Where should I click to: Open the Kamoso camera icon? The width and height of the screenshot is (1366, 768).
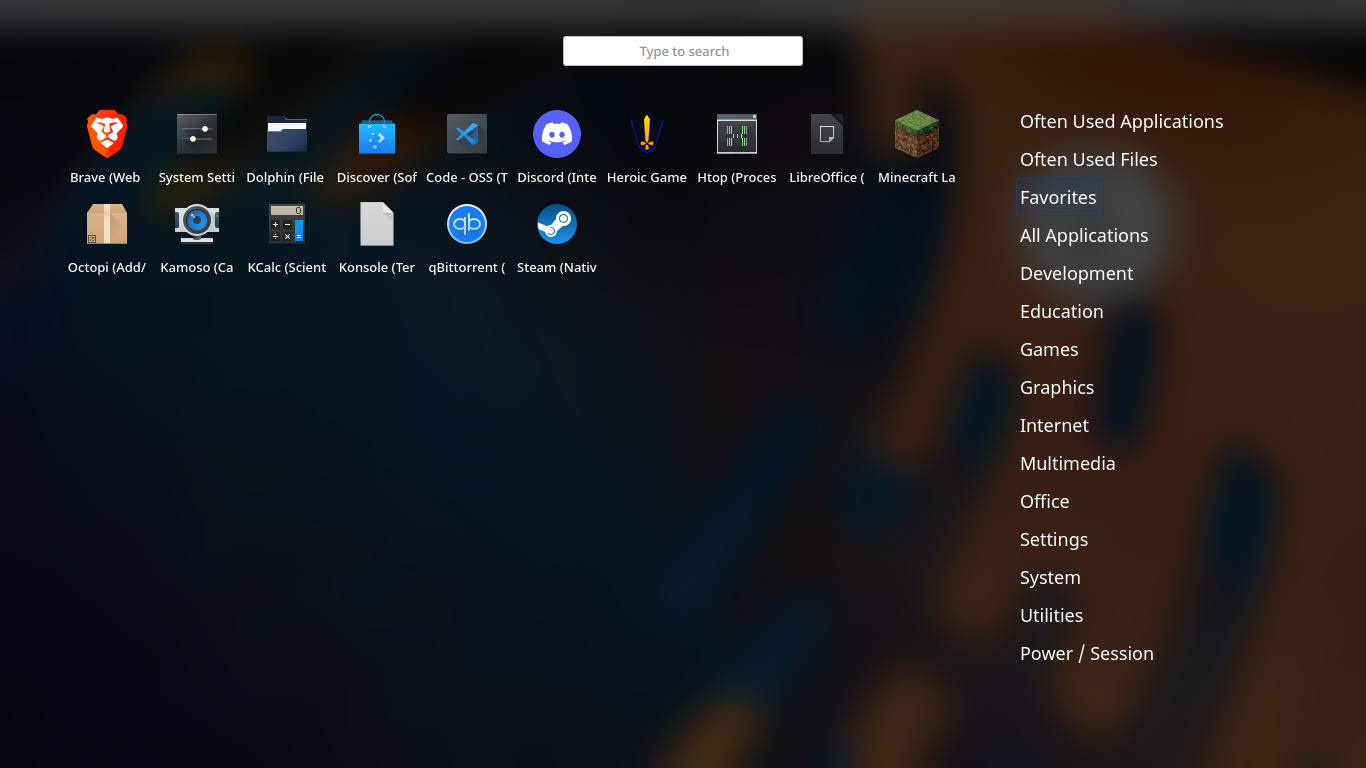click(x=197, y=224)
